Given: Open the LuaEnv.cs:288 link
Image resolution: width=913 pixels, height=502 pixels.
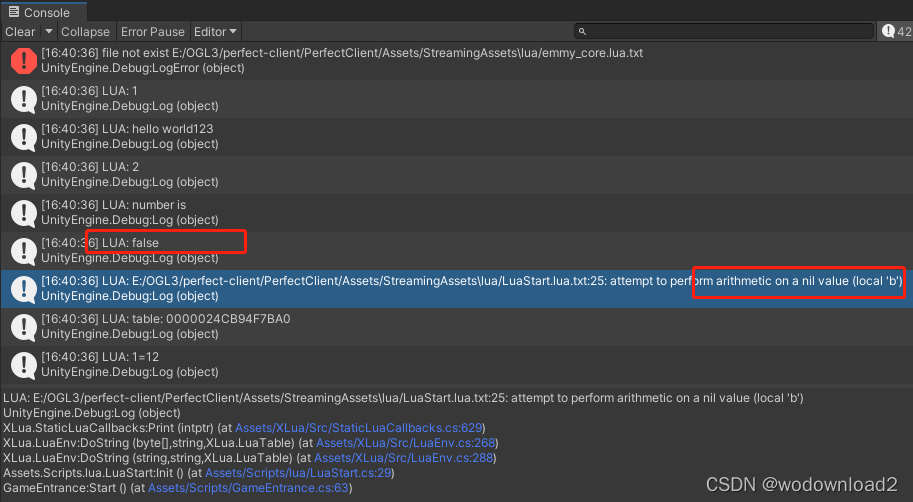Looking at the screenshot, I should pos(404,458).
